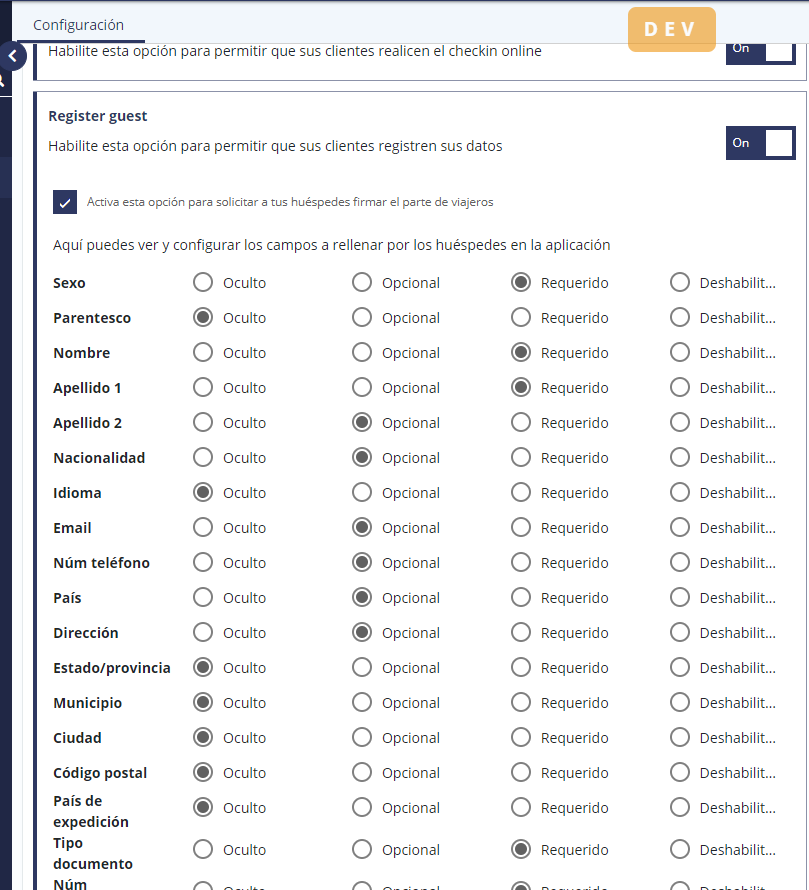Toggle the online checkin switch
Screen dimensions: 809x890
(x=760, y=49)
